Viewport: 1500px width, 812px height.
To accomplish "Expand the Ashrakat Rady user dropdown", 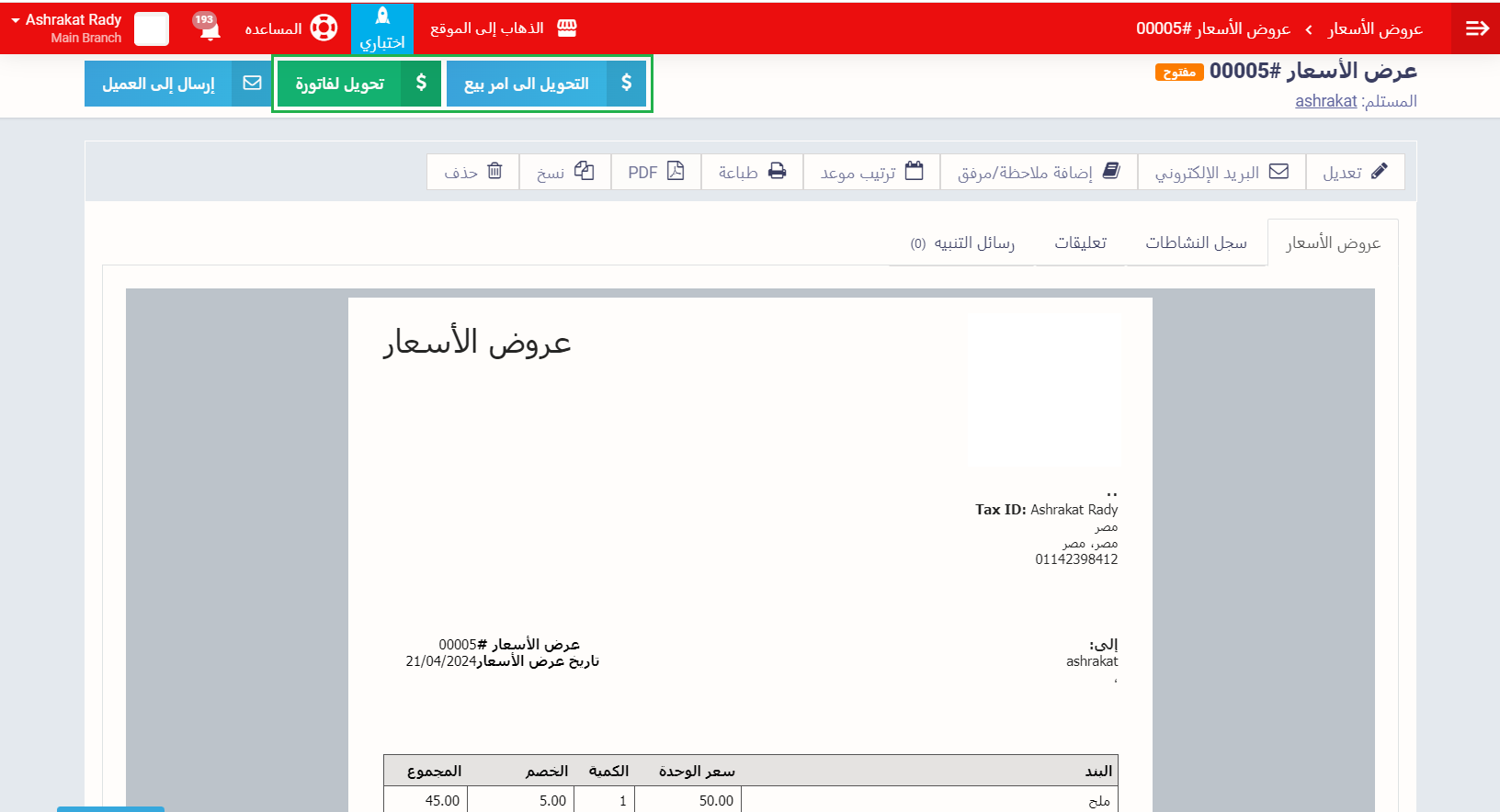I will pos(66,28).
